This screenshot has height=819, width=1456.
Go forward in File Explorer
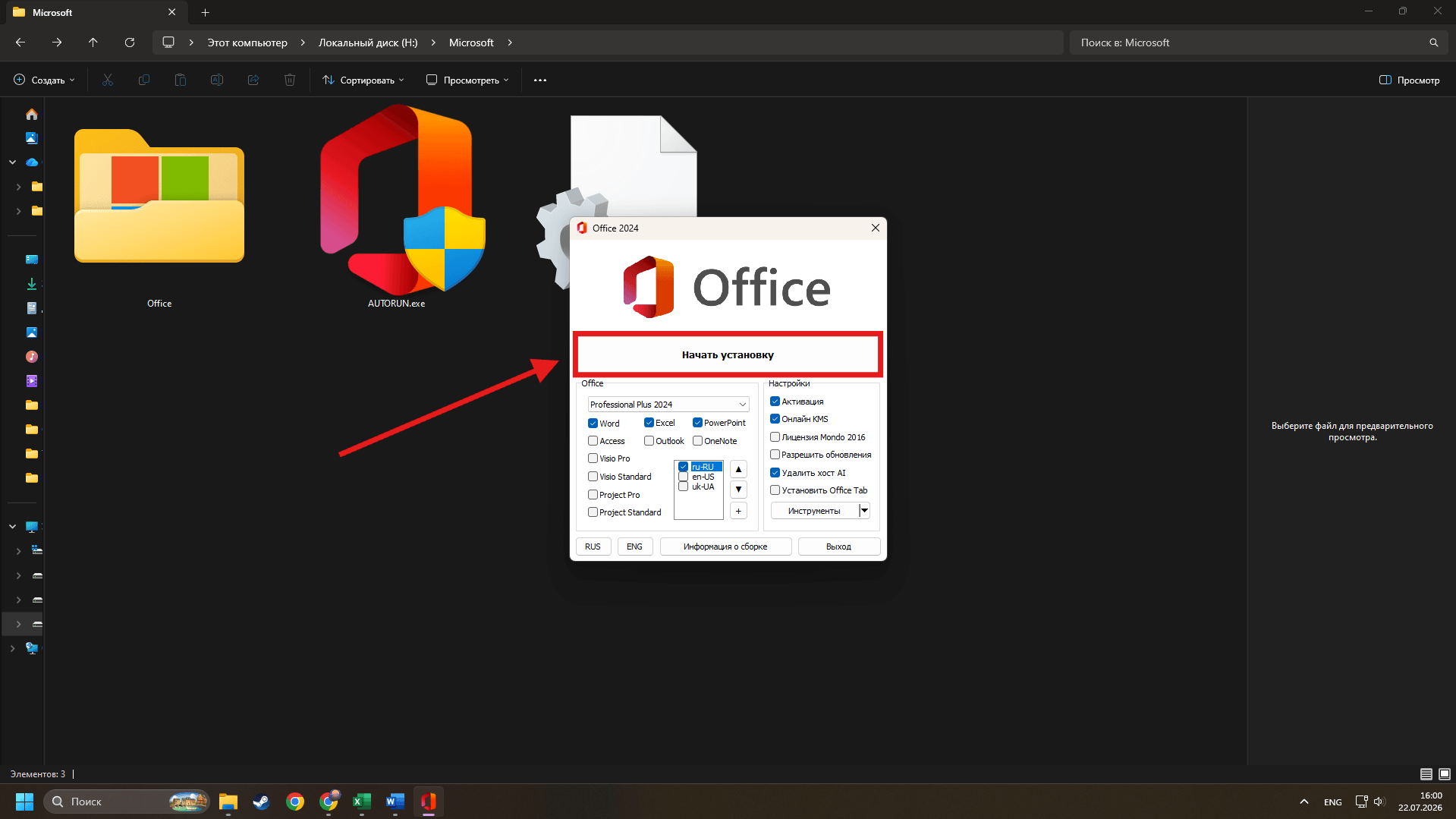coord(57,43)
